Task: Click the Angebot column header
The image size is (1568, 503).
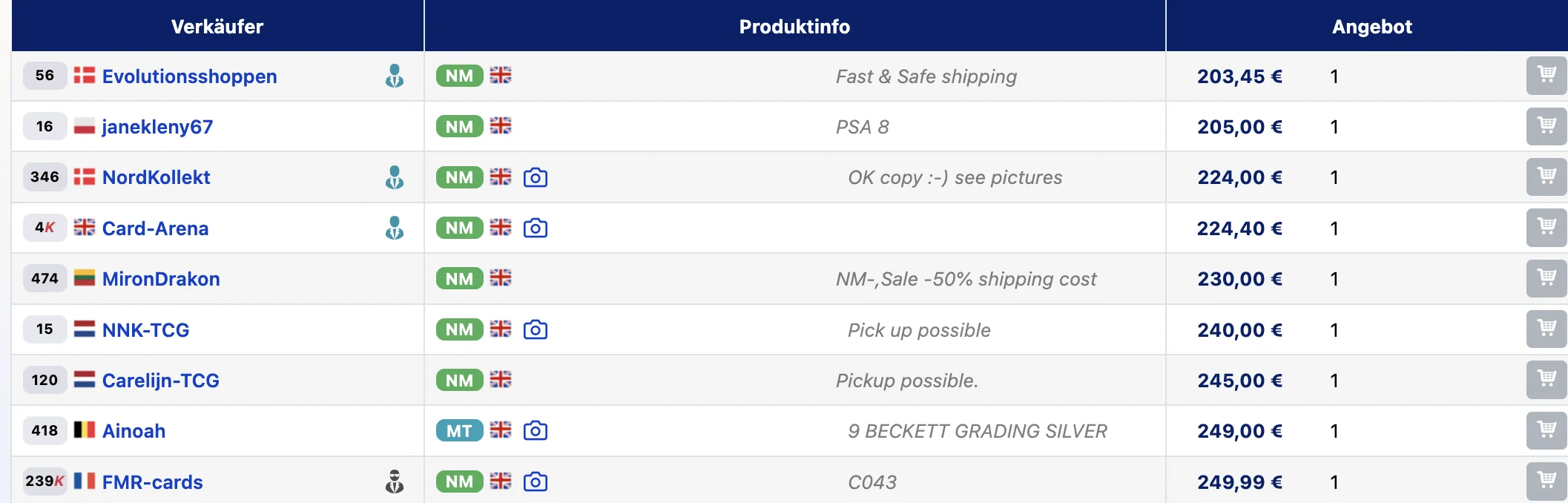Action: coord(1371,26)
